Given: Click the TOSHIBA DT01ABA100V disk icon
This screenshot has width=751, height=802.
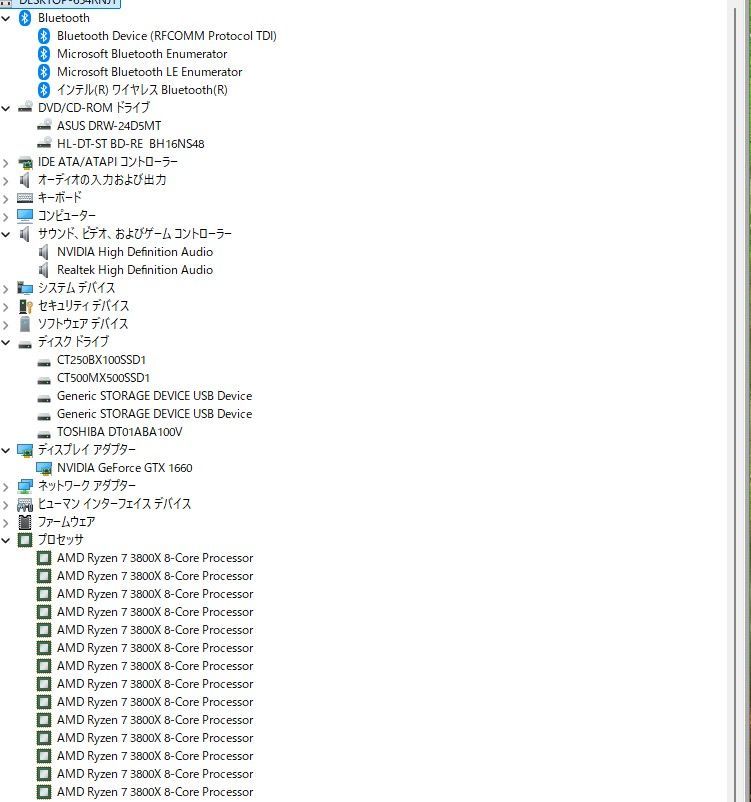Looking at the screenshot, I should coord(44,435).
